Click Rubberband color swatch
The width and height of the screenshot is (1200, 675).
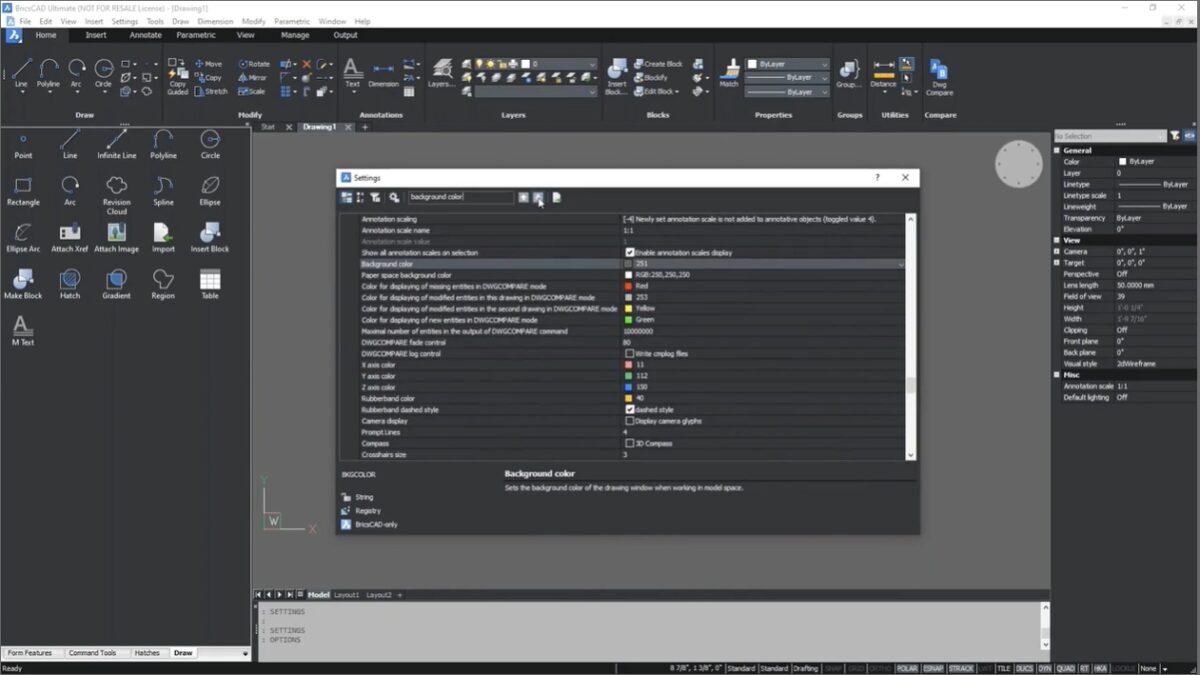coord(629,398)
